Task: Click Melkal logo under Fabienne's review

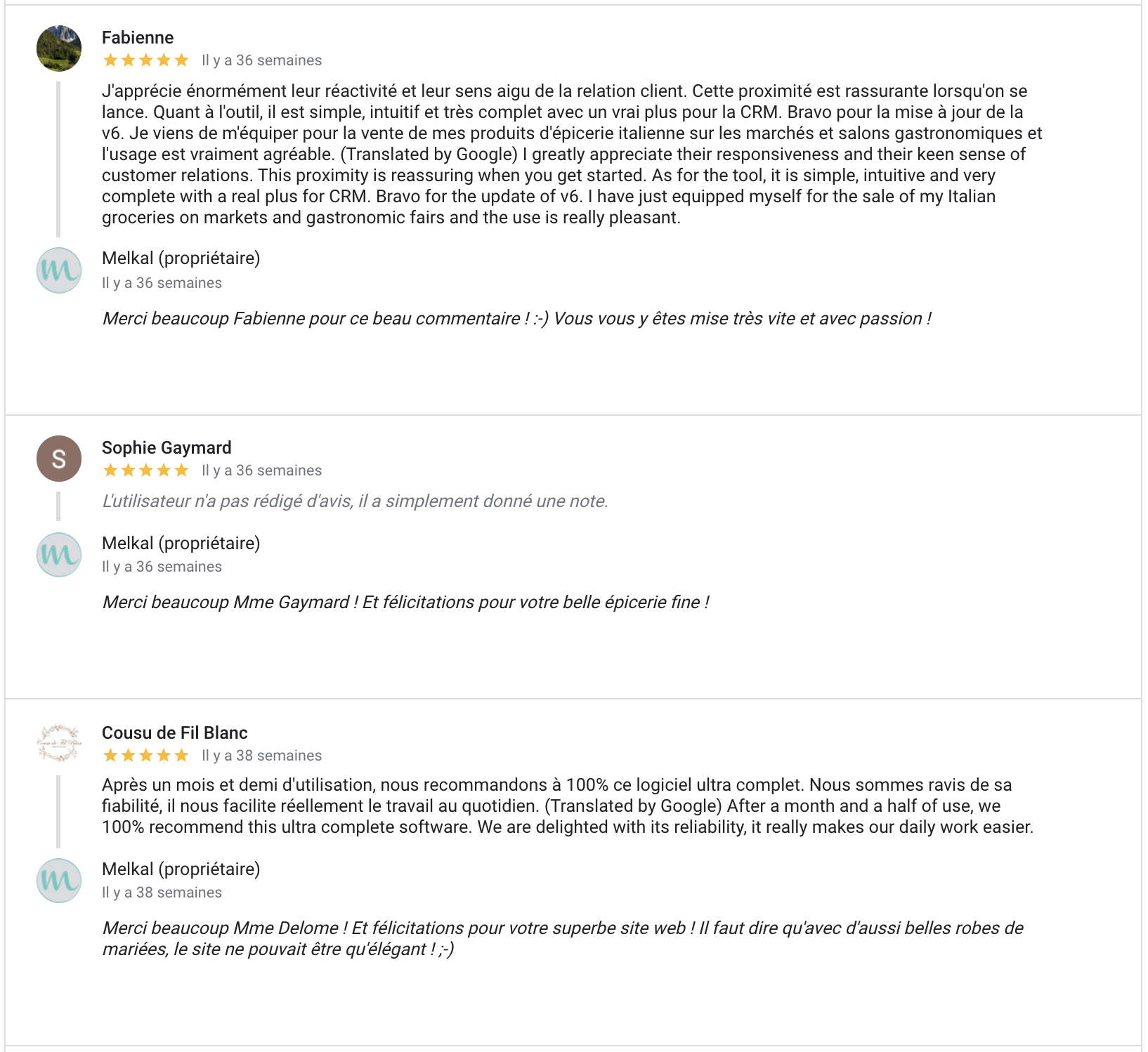Action: pos(59,270)
